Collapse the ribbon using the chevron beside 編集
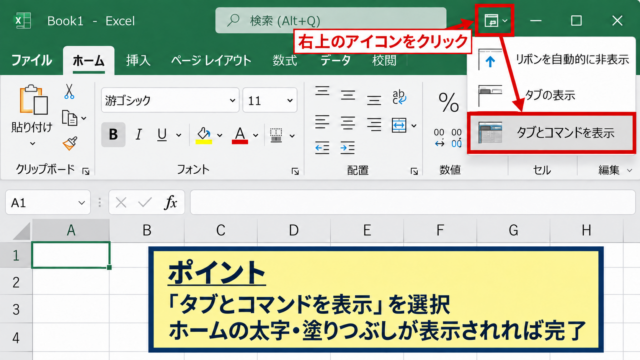This screenshot has width=640, height=360. coord(629,170)
